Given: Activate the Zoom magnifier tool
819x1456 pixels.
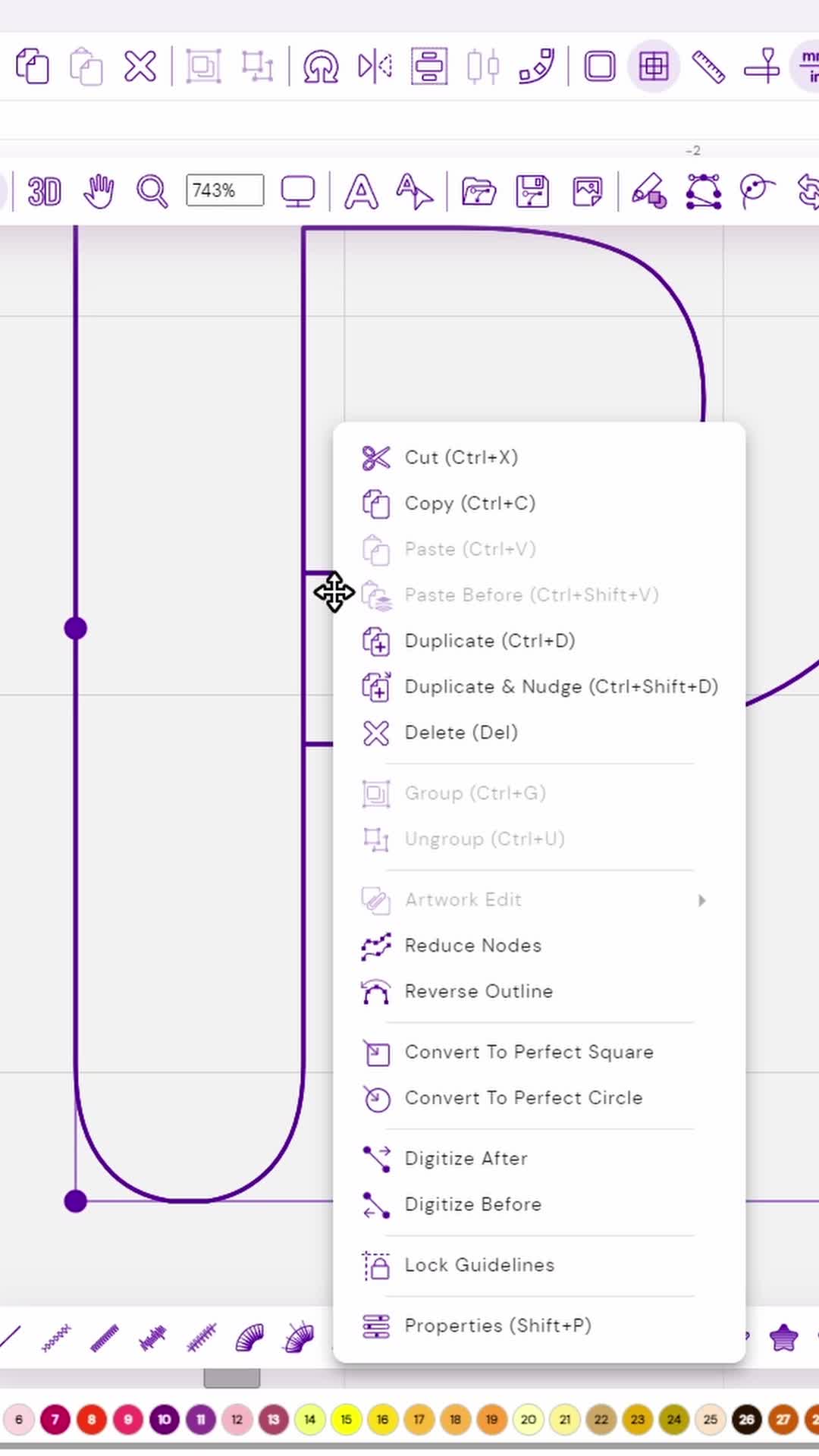Looking at the screenshot, I should [152, 191].
